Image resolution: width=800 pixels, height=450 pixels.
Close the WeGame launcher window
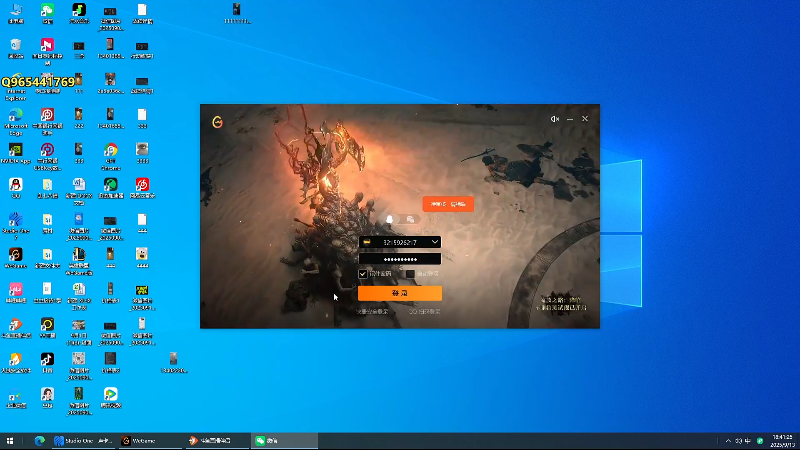pyautogui.click(x=585, y=119)
